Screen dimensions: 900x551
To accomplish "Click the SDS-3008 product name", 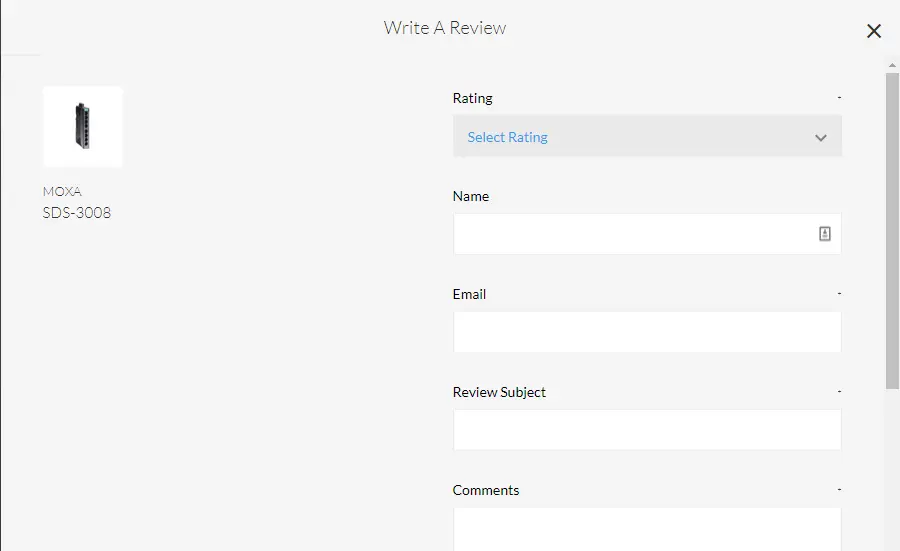I will point(77,212).
